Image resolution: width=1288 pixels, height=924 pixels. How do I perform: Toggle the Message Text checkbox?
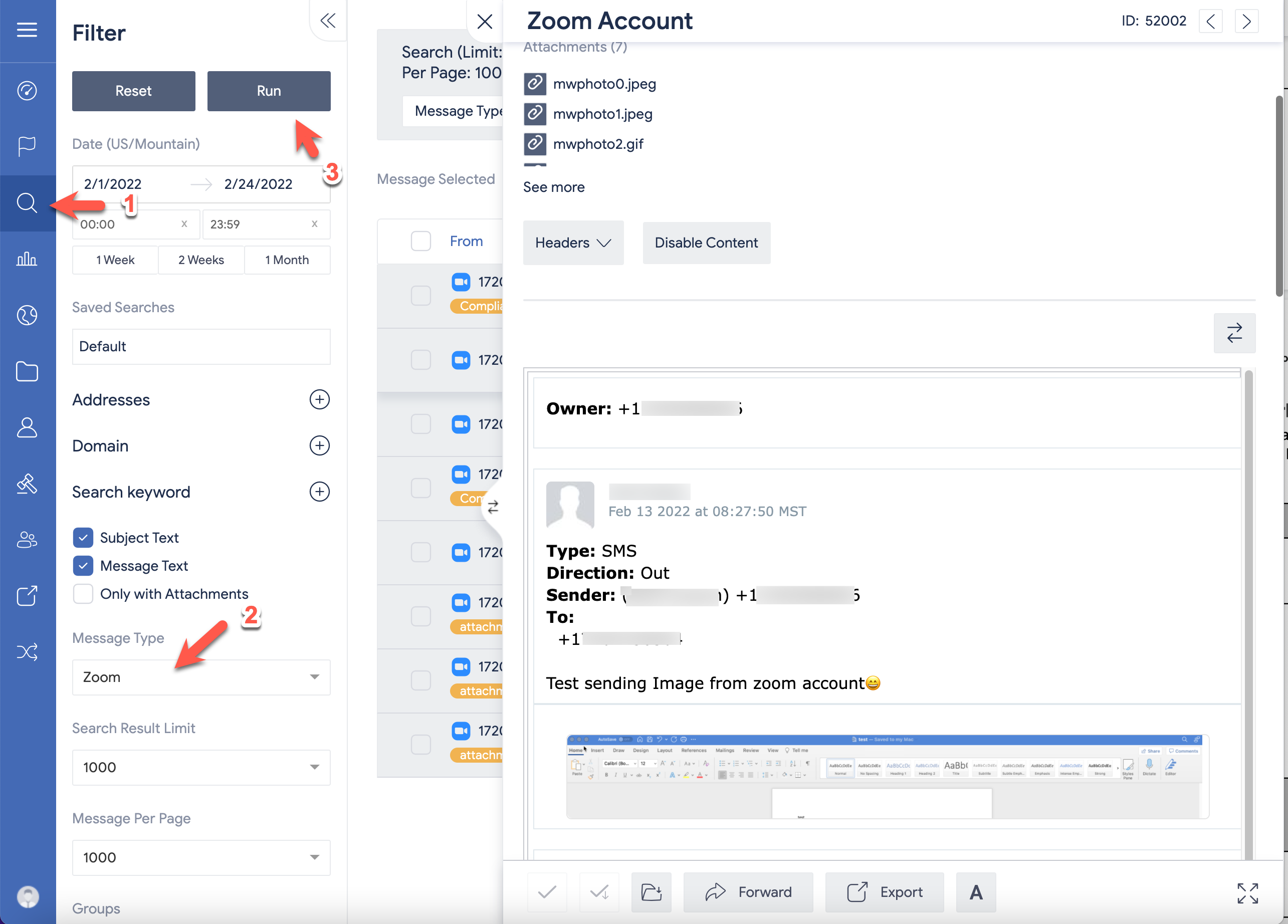[83, 565]
